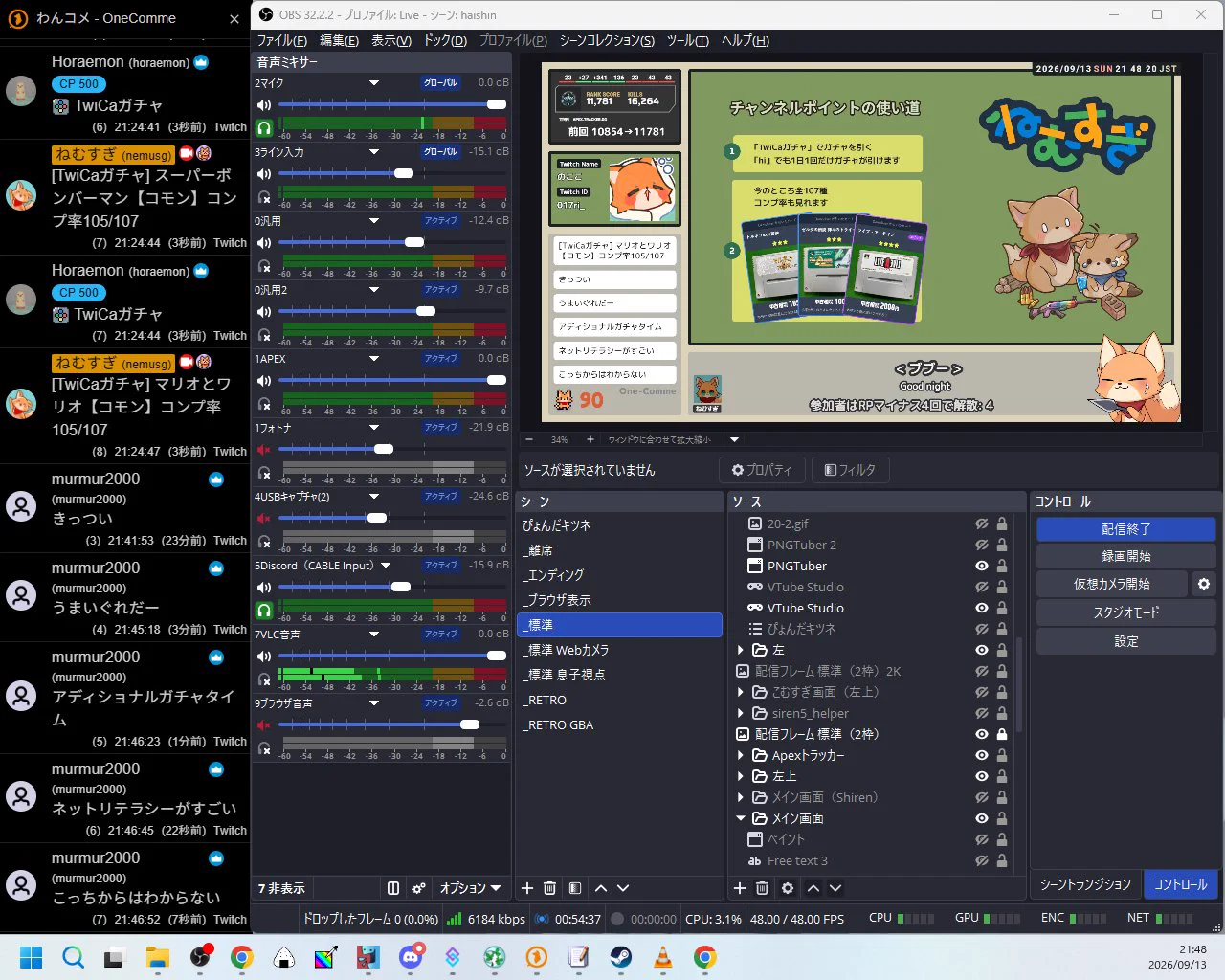Open Steam from the taskbar

(x=621, y=956)
